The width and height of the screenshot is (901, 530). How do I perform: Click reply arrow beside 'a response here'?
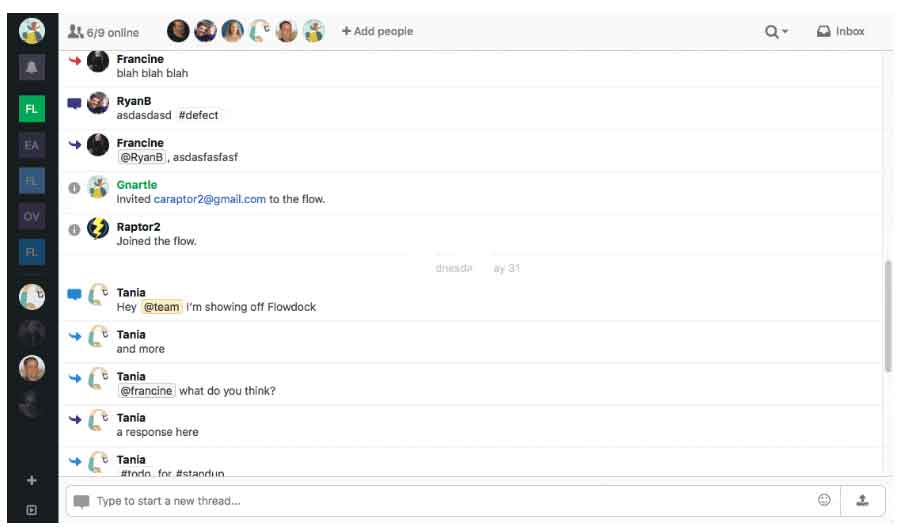tap(75, 420)
